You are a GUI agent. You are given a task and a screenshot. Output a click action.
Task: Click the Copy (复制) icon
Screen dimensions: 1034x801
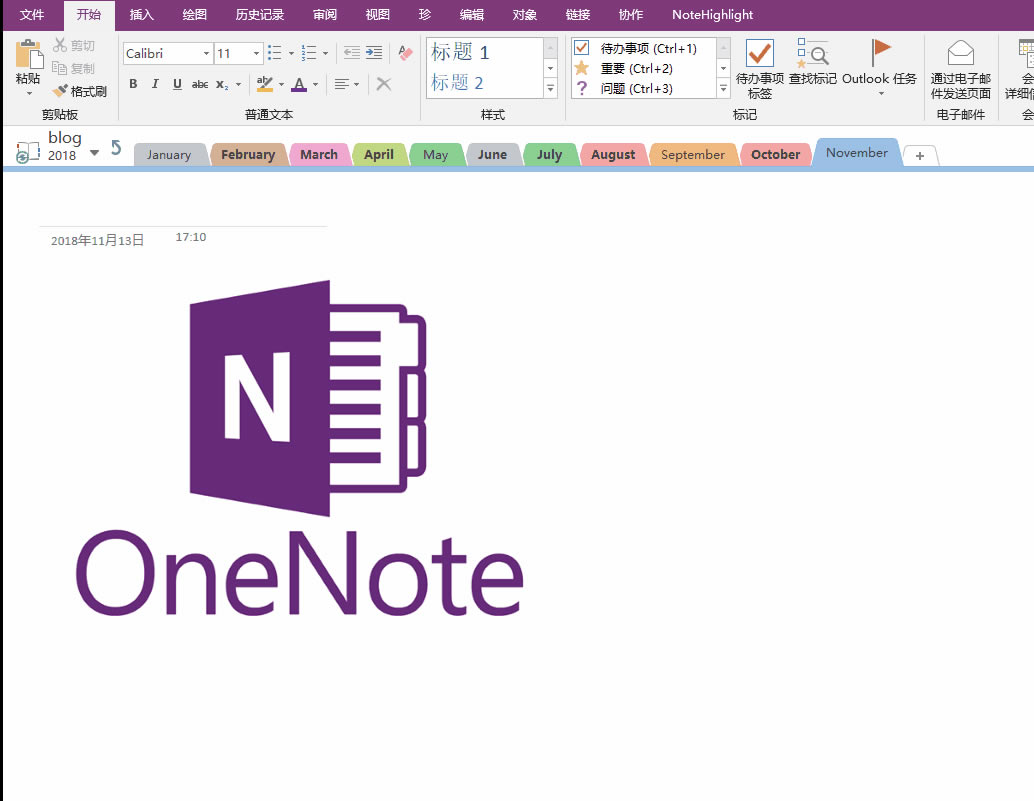(x=60, y=69)
